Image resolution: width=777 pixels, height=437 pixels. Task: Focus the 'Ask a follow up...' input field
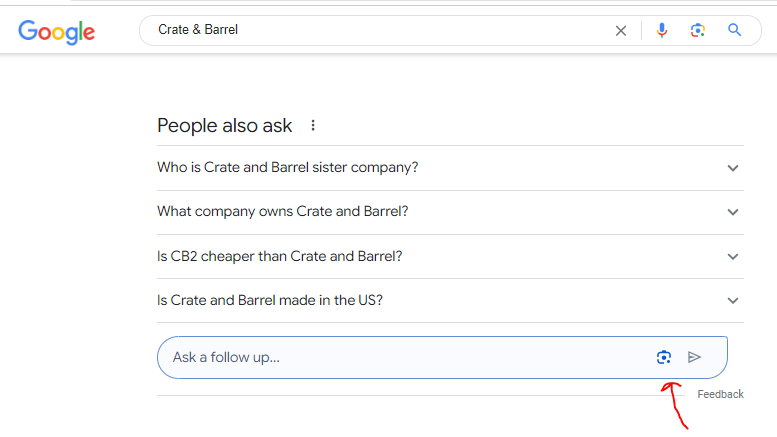400,357
